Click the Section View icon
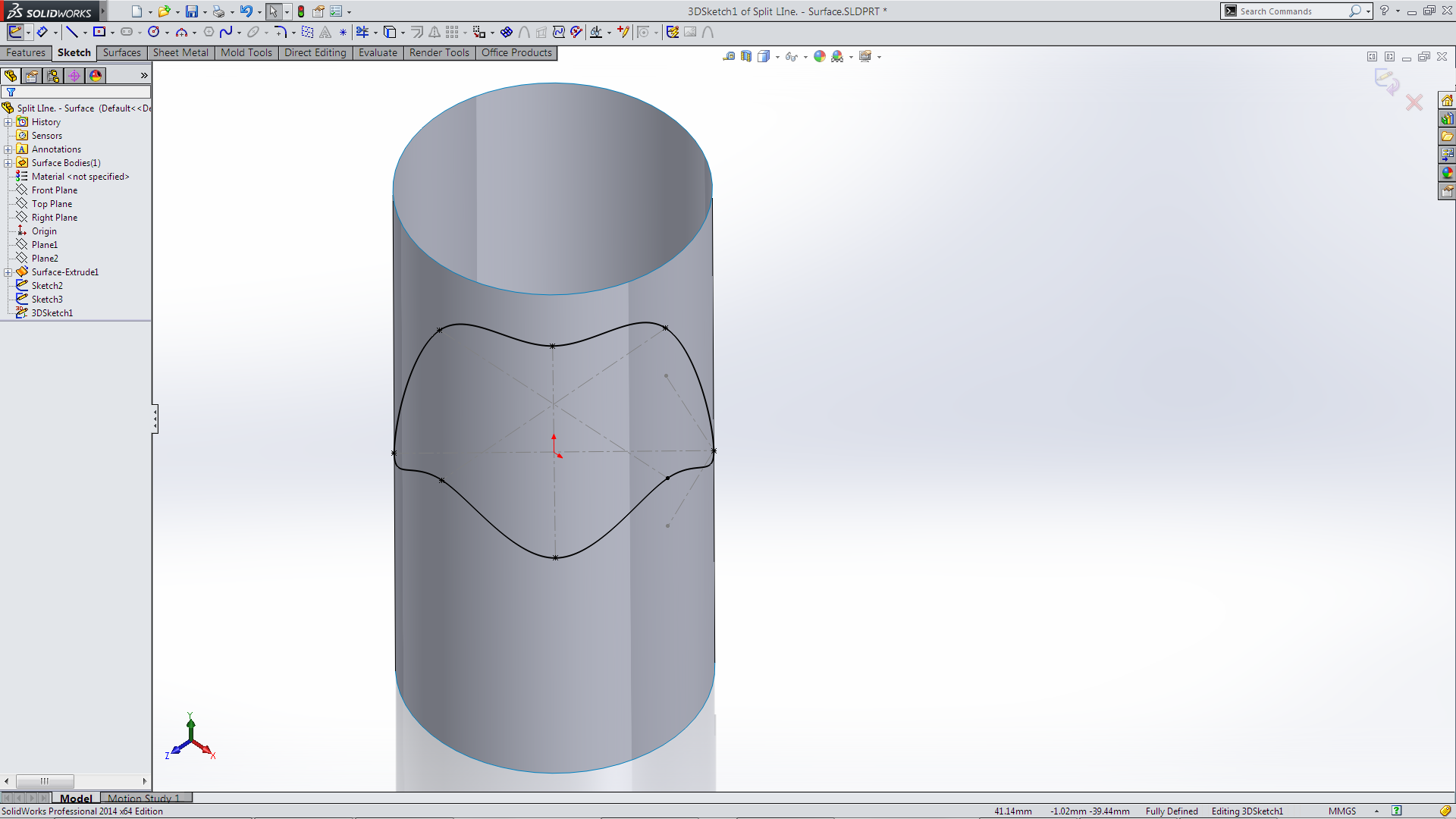The width and height of the screenshot is (1456, 819). [746, 56]
